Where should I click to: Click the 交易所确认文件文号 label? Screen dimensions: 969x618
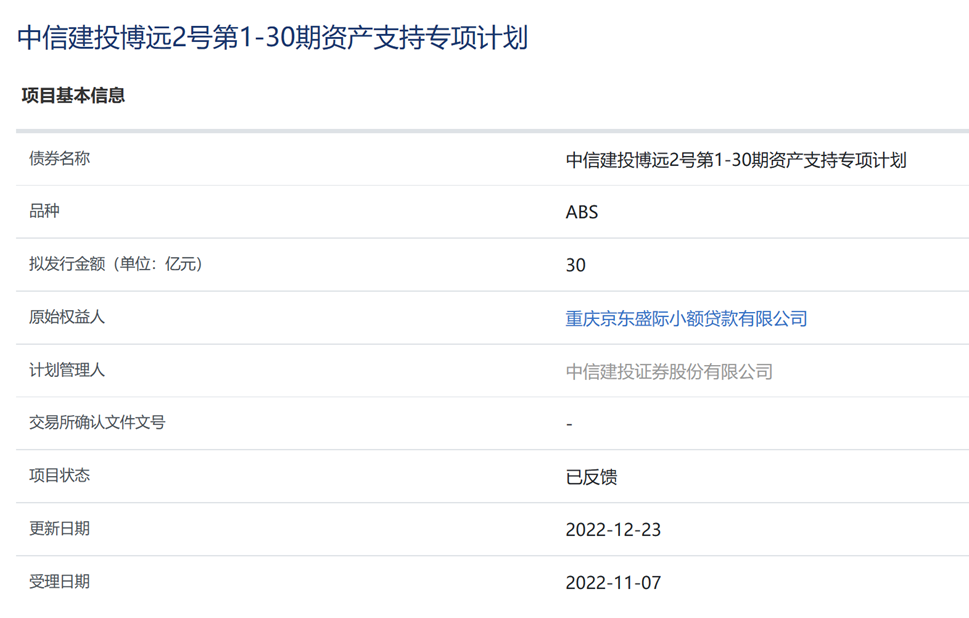pyautogui.click(x=97, y=422)
